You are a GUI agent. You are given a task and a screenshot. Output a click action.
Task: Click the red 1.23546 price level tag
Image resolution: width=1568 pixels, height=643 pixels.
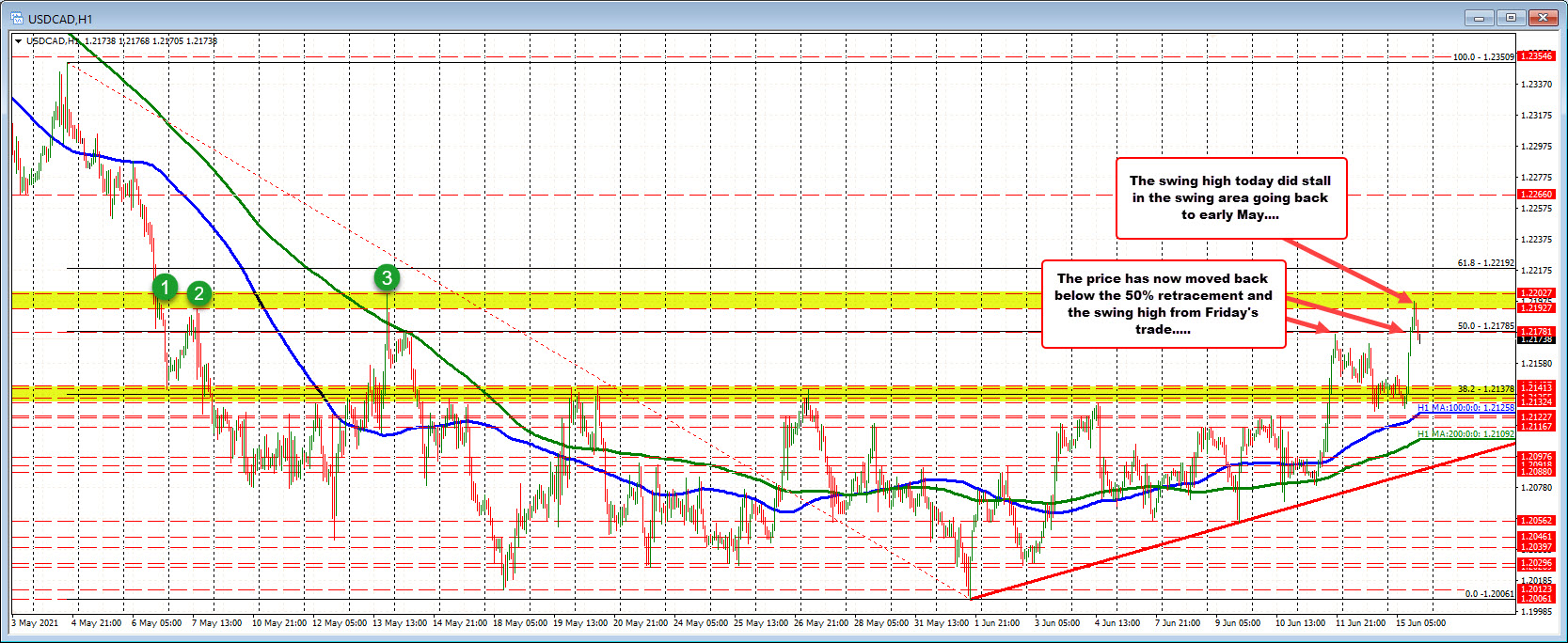(x=1537, y=56)
